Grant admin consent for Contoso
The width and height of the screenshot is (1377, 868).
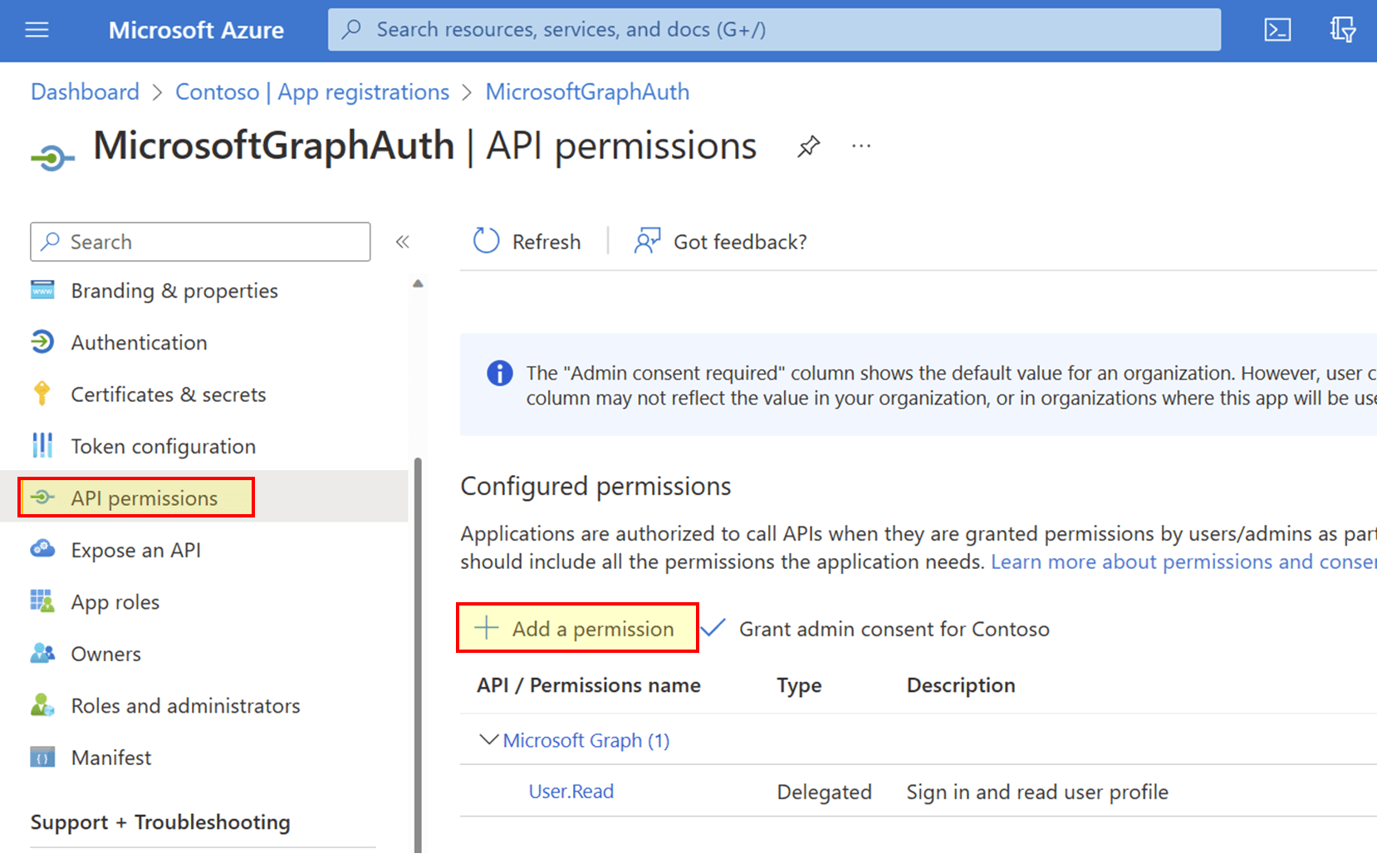click(x=893, y=629)
